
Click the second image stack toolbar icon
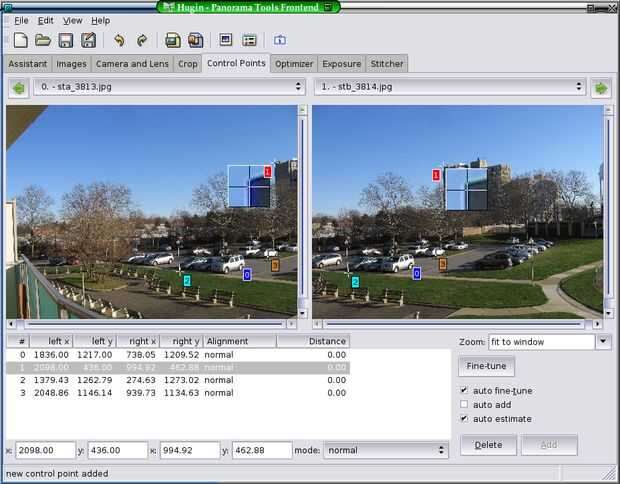pos(195,40)
